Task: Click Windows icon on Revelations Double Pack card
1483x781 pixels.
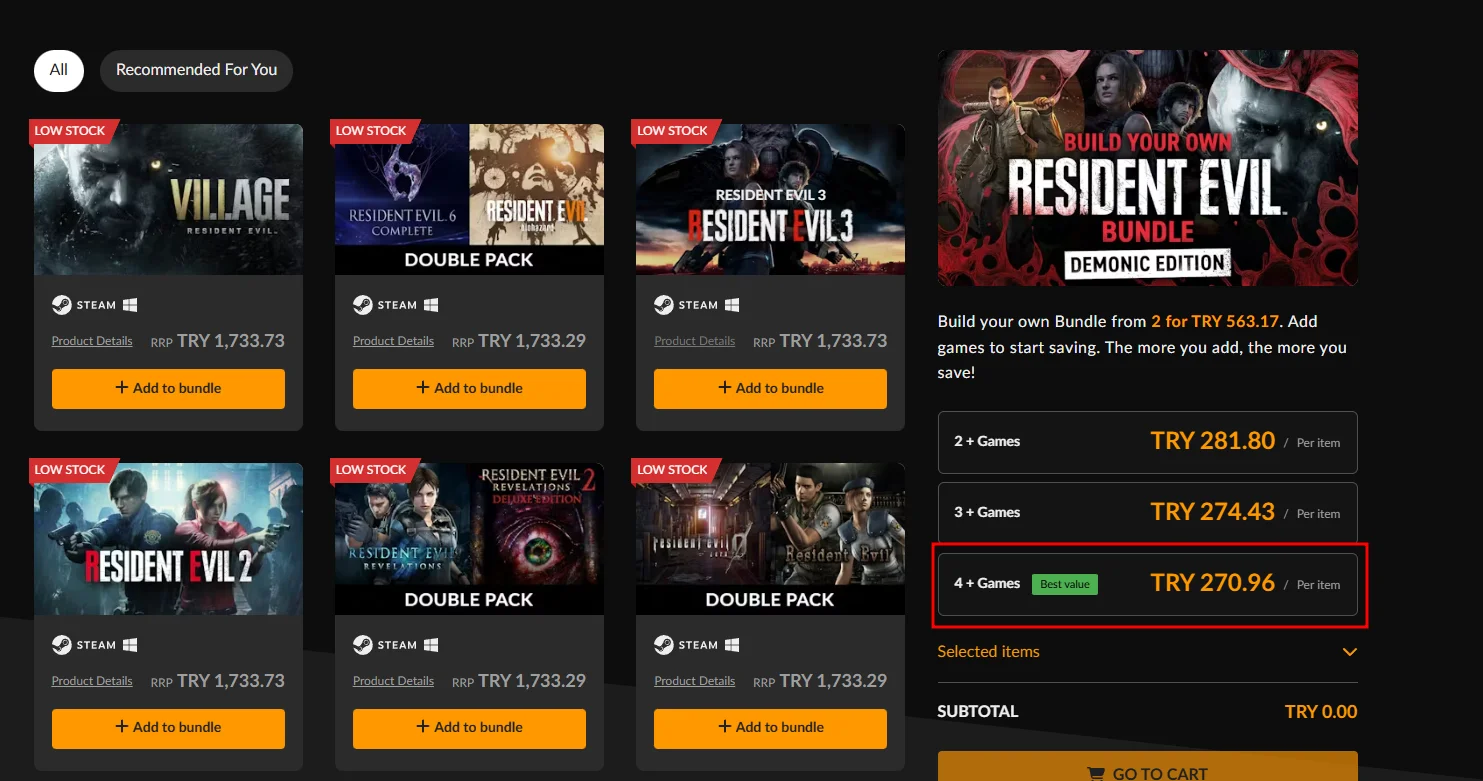Action: point(431,645)
